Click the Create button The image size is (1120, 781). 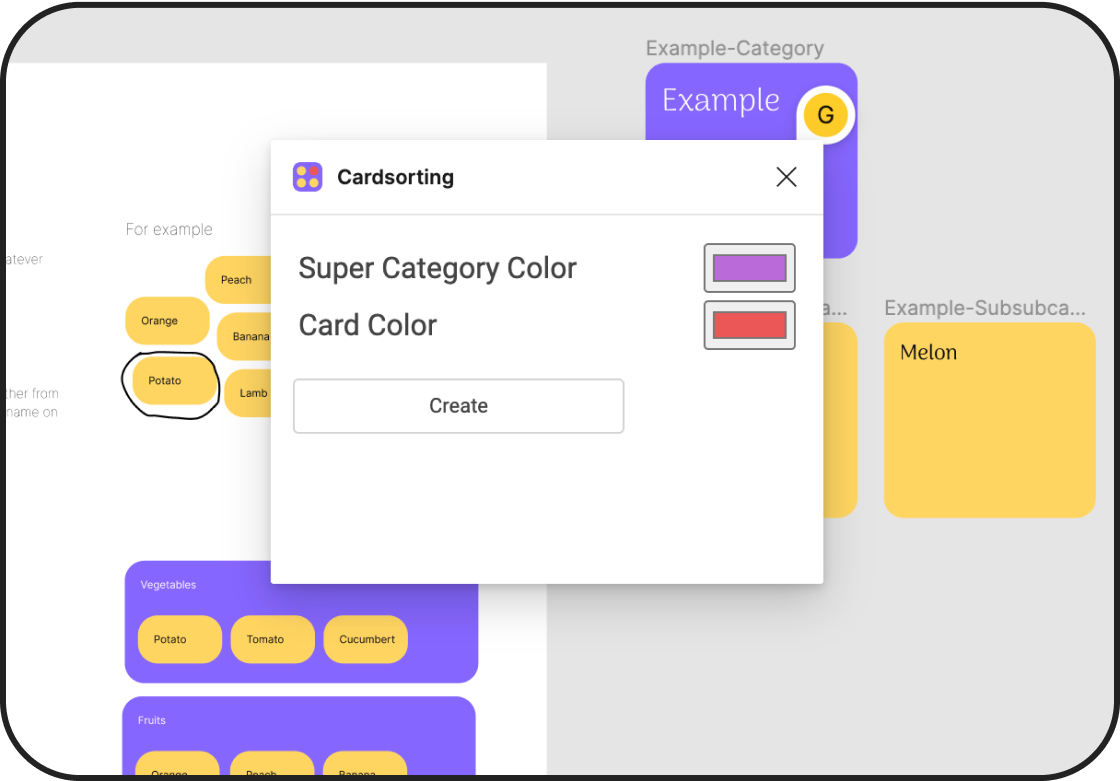click(x=459, y=406)
